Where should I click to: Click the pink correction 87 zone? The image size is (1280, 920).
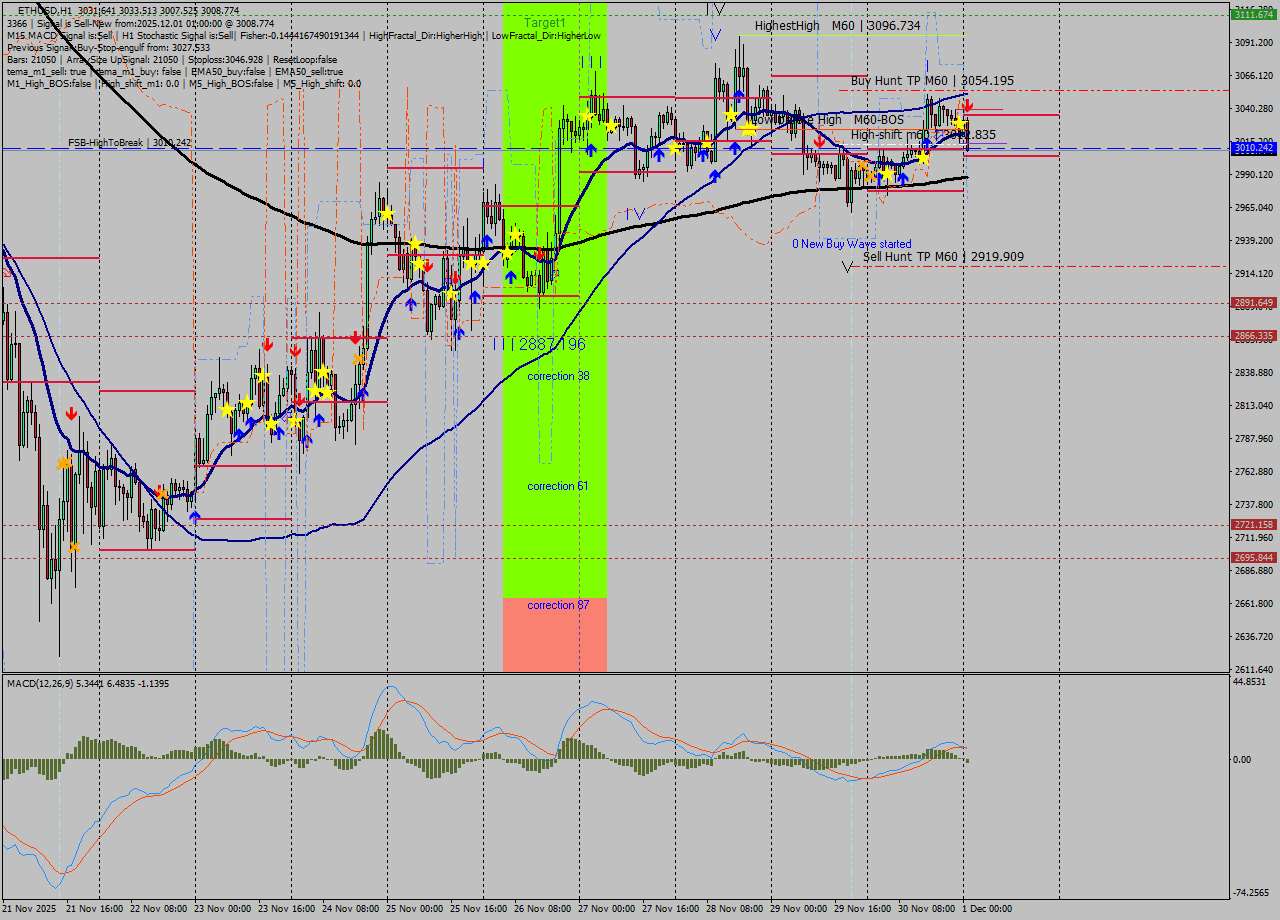click(555, 630)
